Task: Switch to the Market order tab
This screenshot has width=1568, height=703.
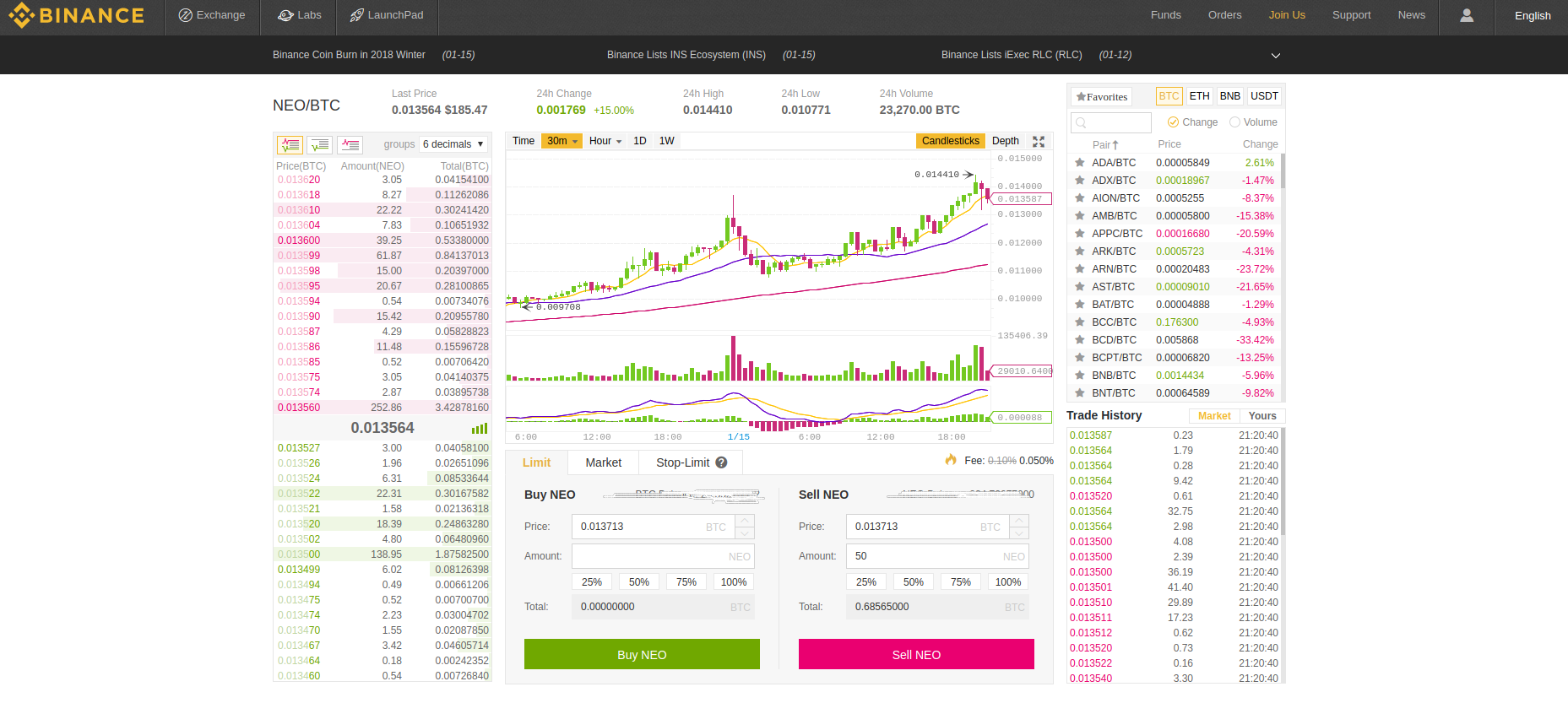Action: click(604, 462)
